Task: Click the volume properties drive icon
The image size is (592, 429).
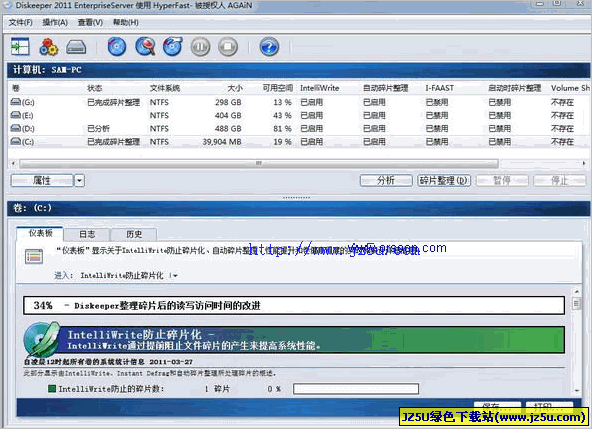Action: (76, 47)
